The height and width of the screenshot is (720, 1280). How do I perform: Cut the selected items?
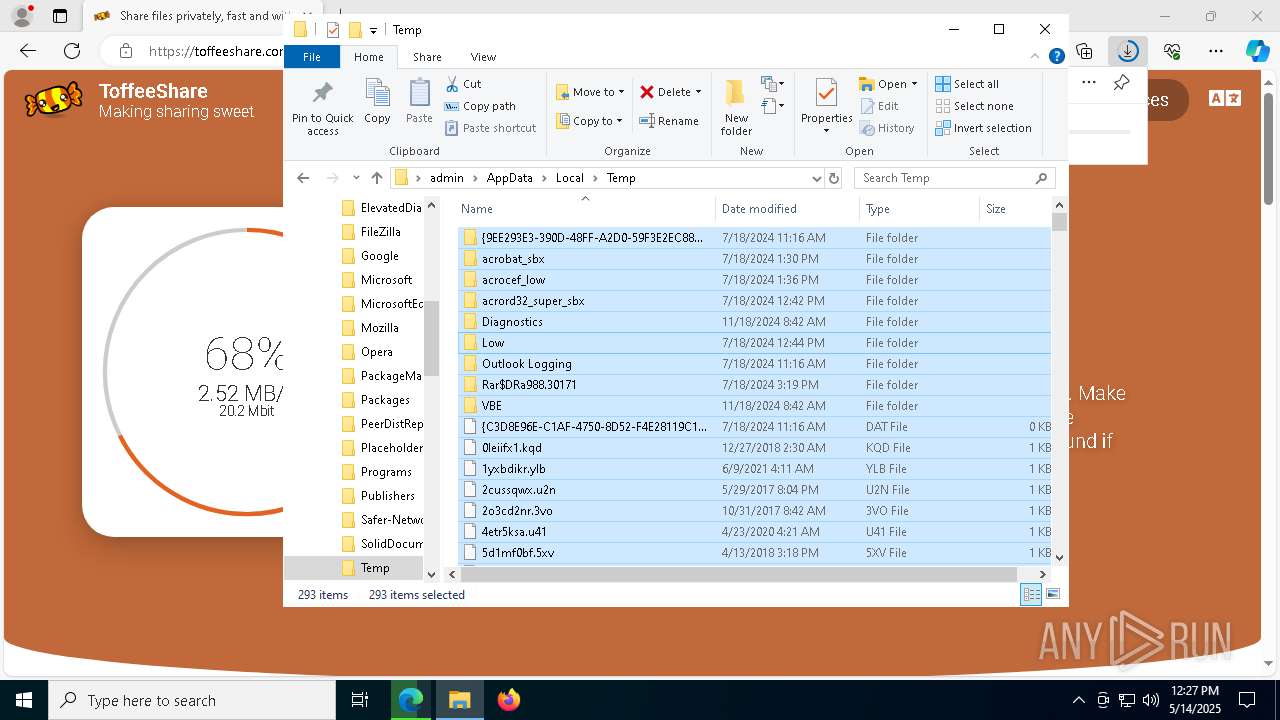tap(463, 84)
